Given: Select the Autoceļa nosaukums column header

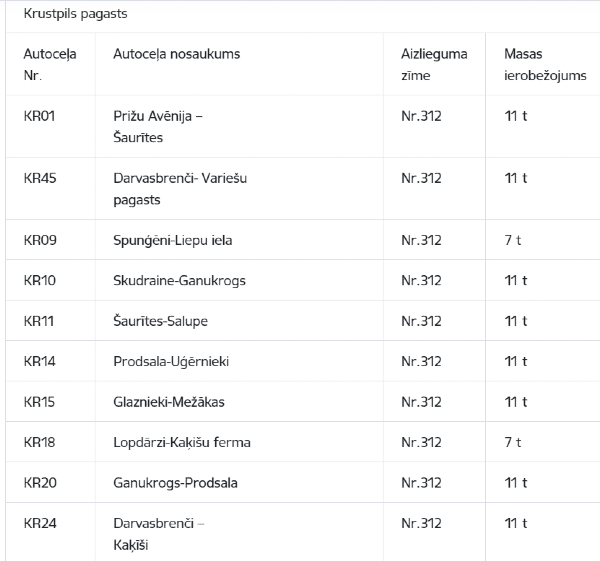Looking at the screenshot, I should (177, 54).
